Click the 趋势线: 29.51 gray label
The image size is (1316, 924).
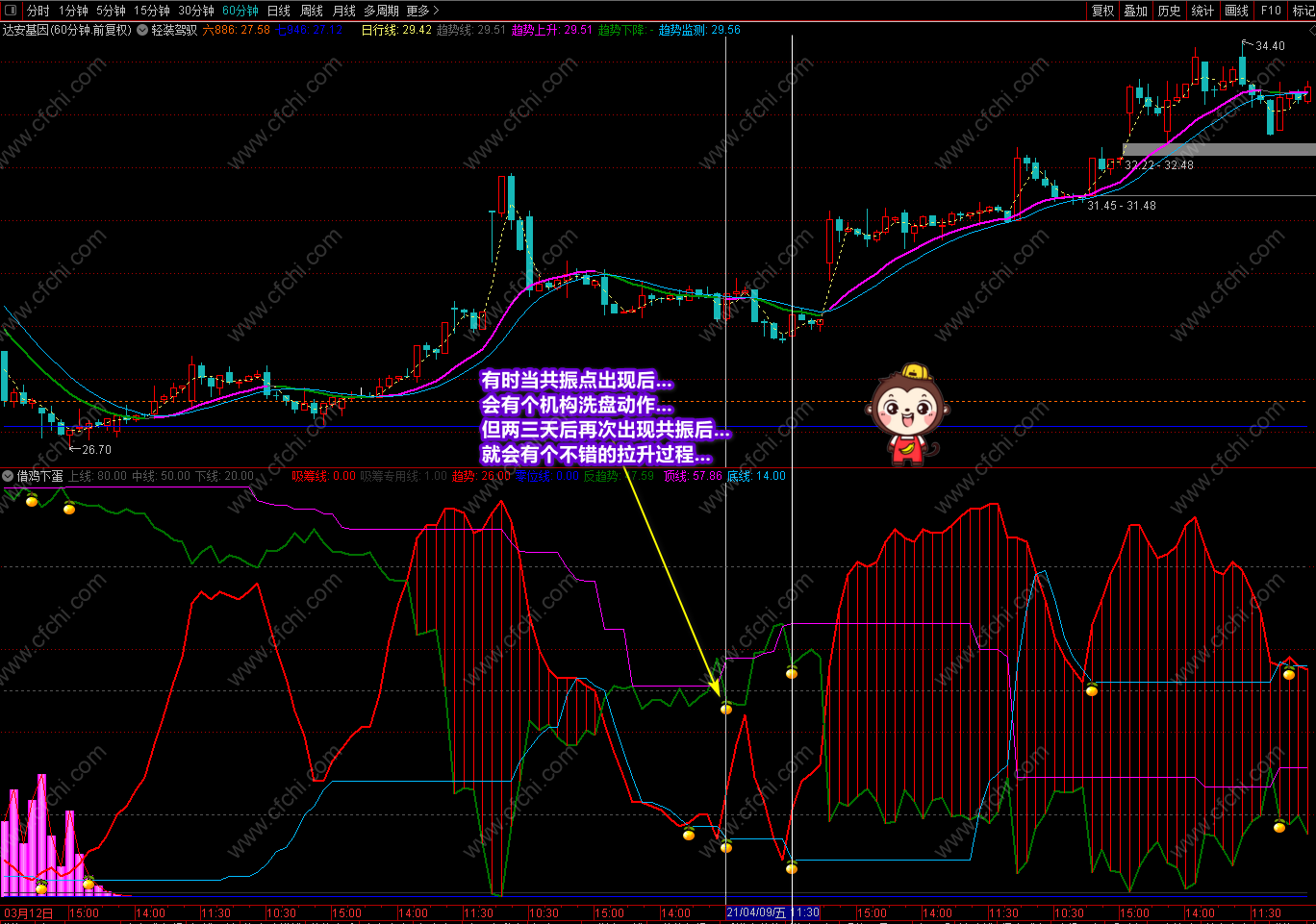point(471,30)
